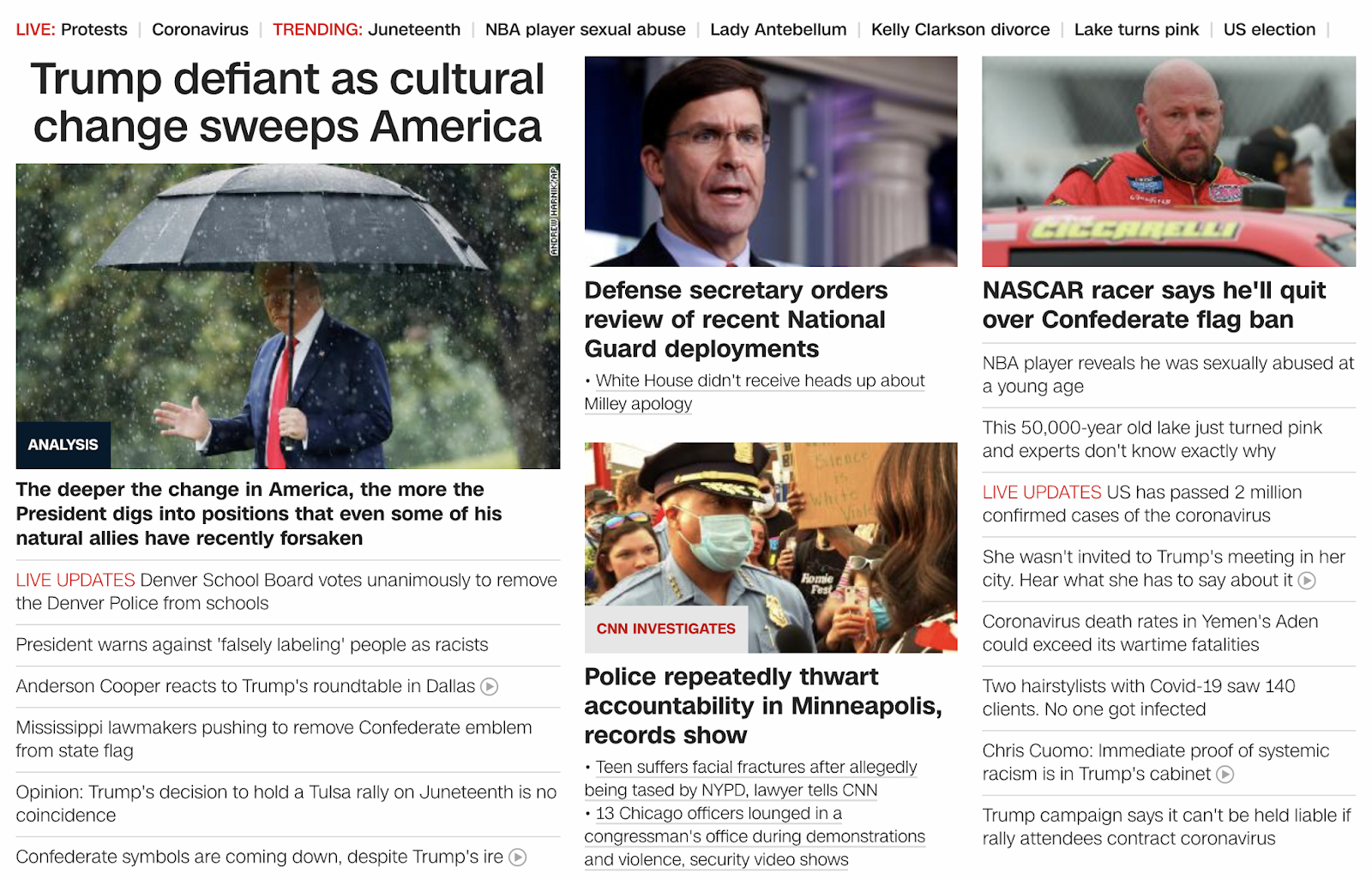The image size is (1372, 880).
Task: Select 'Lake turns pink' trending topic
Action: [x=1137, y=29]
